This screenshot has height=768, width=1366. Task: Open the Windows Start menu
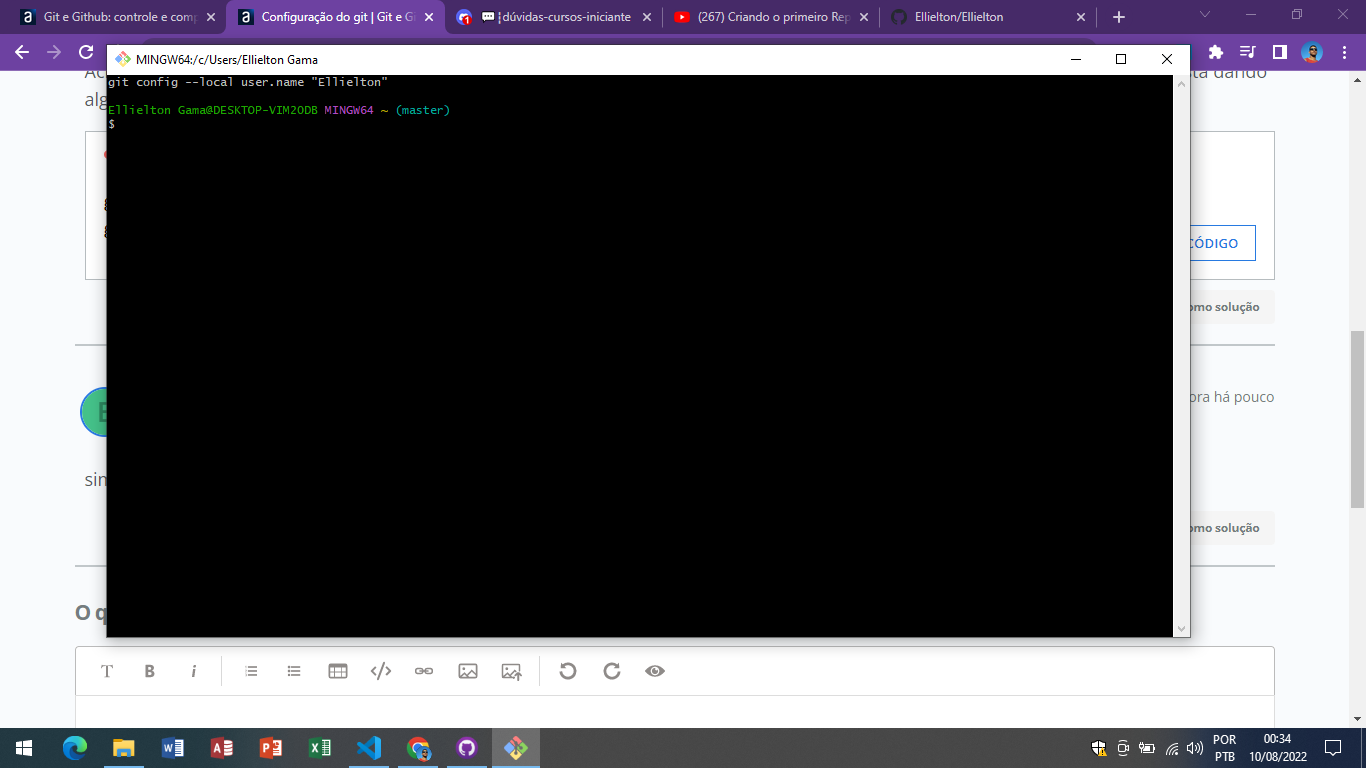click(x=24, y=748)
